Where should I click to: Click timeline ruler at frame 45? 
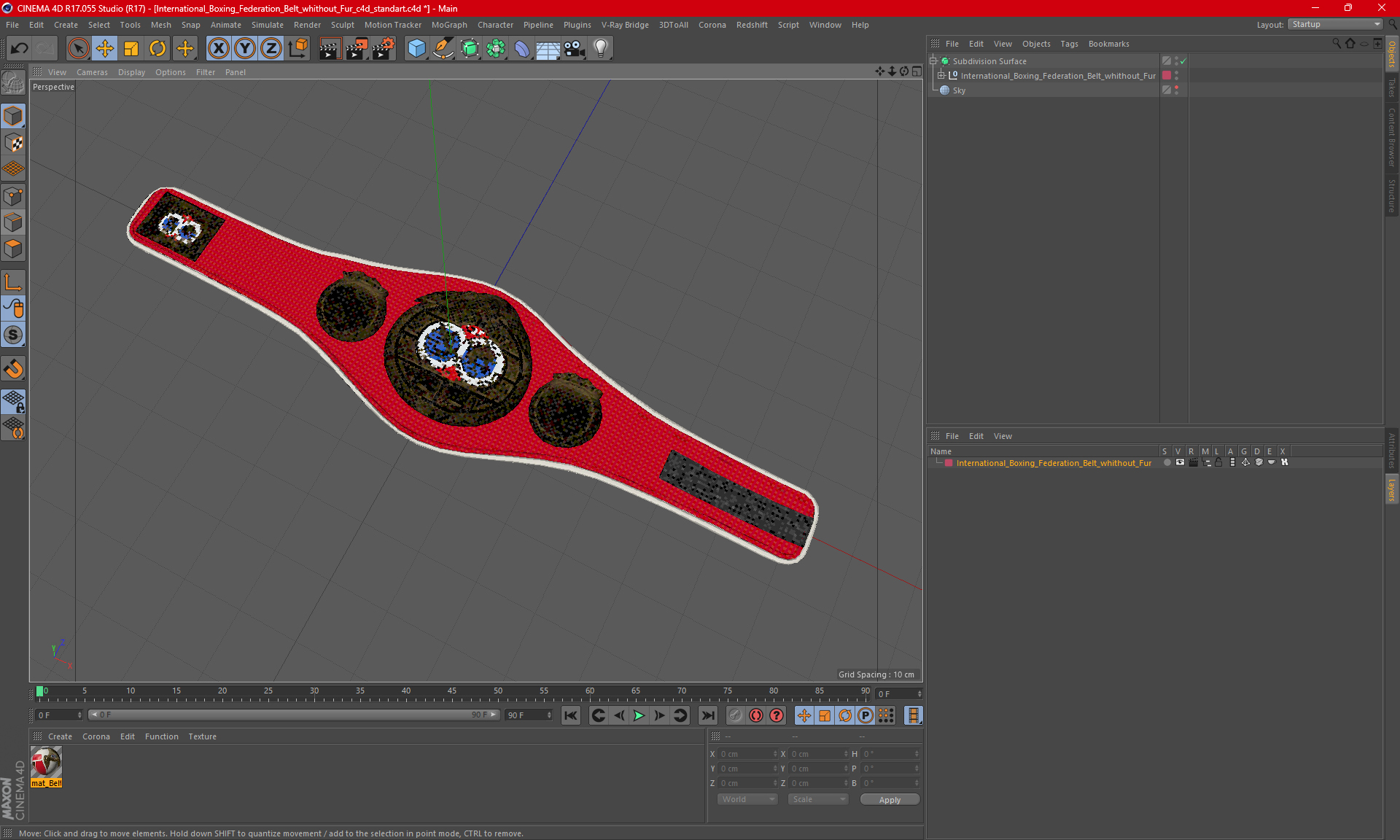point(452,691)
